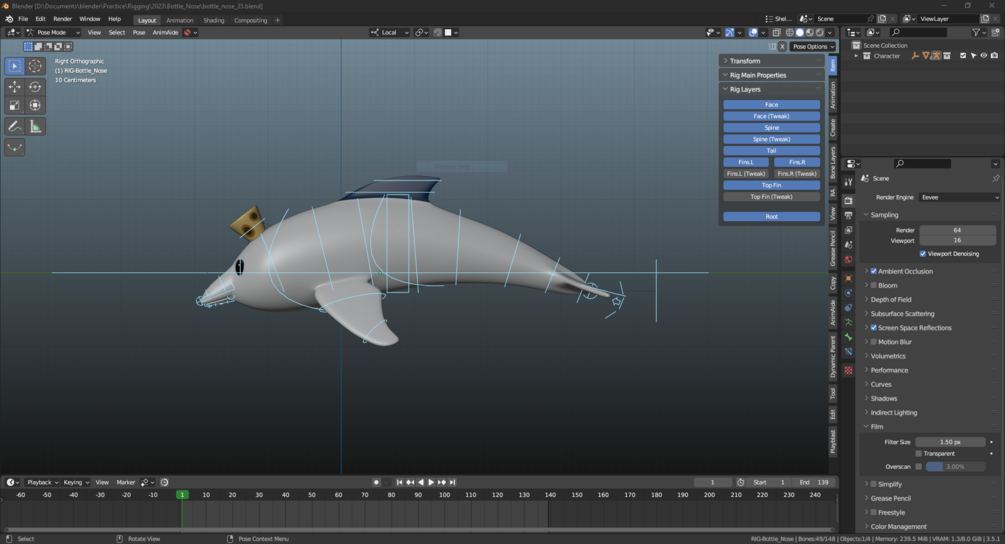Enable the Ambient Occlusion checkbox
This screenshot has width=1005, height=544.
click(x=873, y=271)
